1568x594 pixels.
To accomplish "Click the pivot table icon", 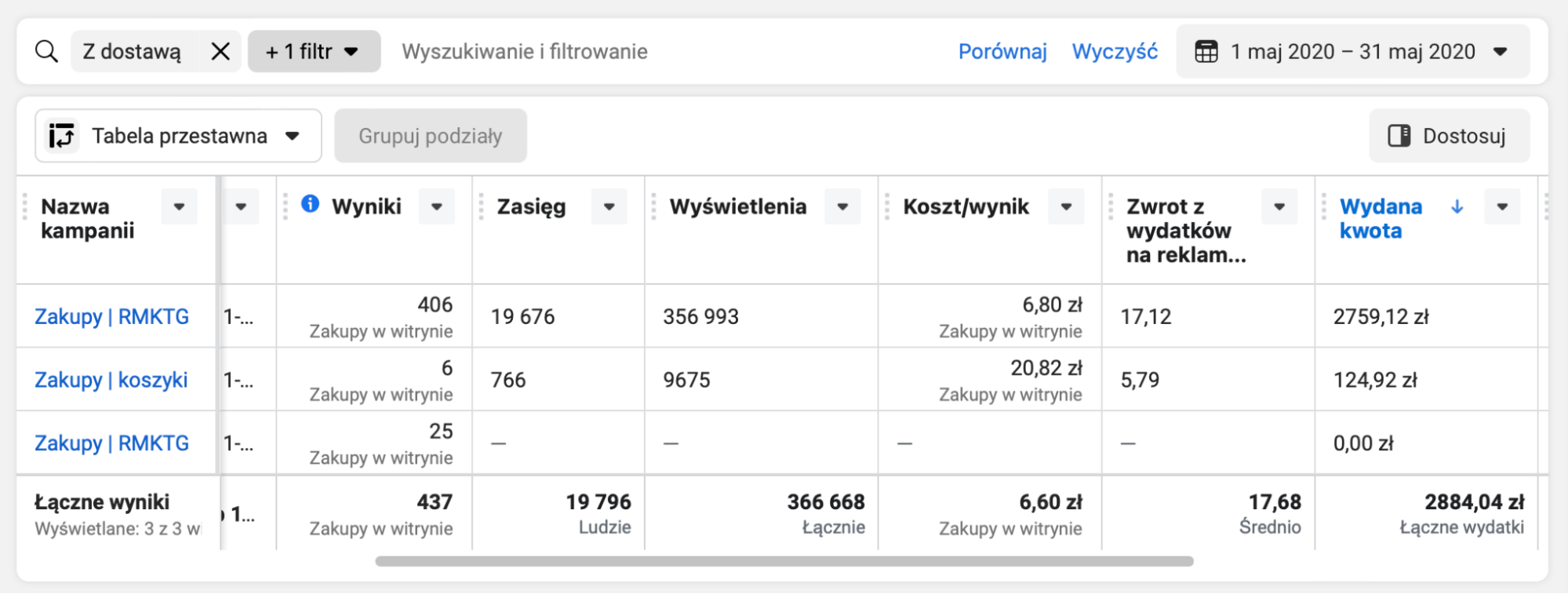I will coord(62,136).
